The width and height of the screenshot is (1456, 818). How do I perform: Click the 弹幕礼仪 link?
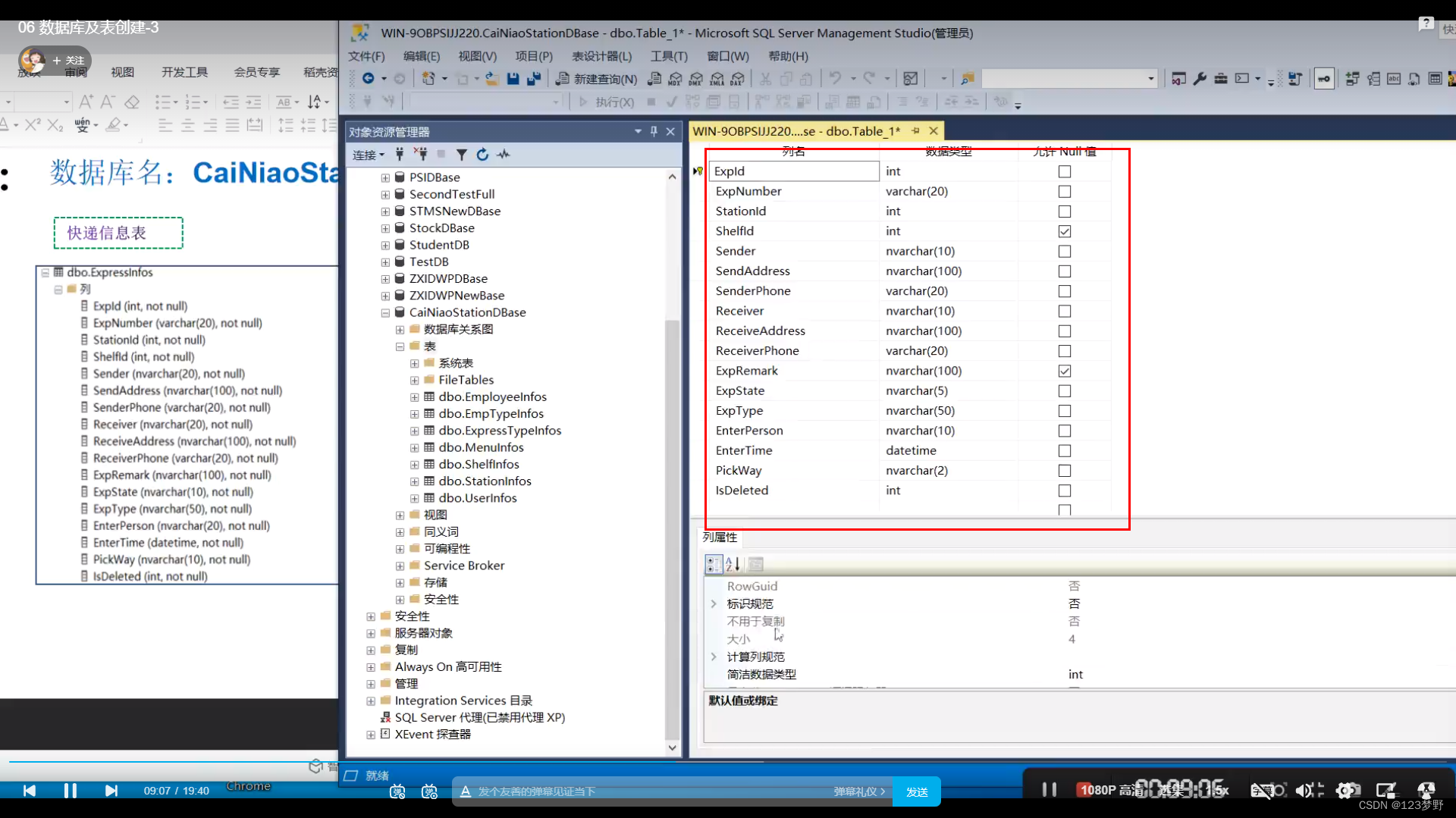[x=859, y=791]
